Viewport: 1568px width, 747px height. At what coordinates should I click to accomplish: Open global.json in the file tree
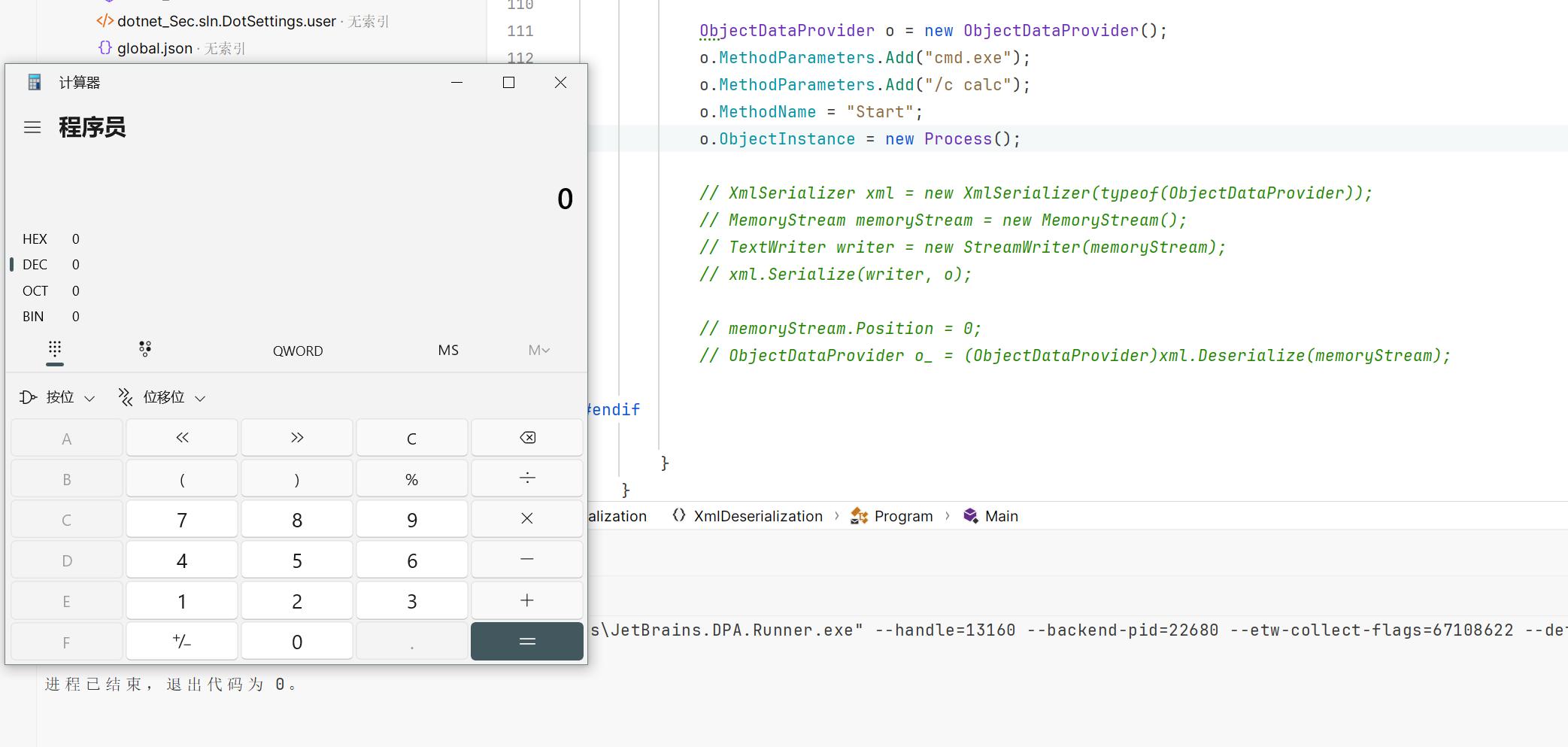(155, 48)
